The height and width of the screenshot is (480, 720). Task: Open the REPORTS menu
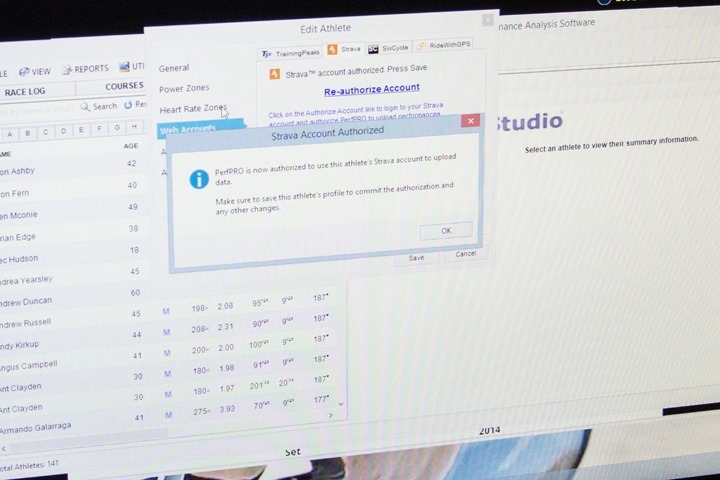[86, 69]
